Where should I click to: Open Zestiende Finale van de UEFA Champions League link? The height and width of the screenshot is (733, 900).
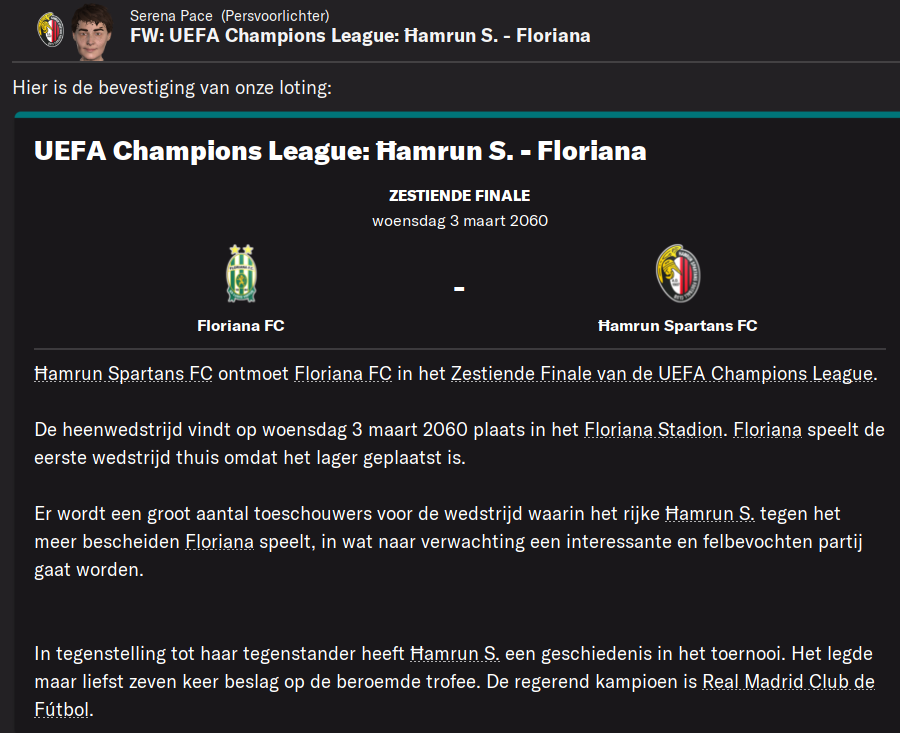(662, 374)
